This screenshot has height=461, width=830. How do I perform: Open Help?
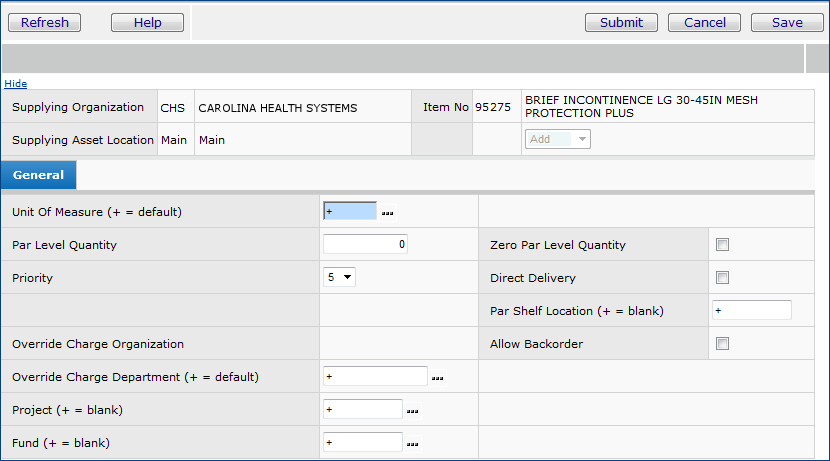pyautogui.click(x=147, y=22)
